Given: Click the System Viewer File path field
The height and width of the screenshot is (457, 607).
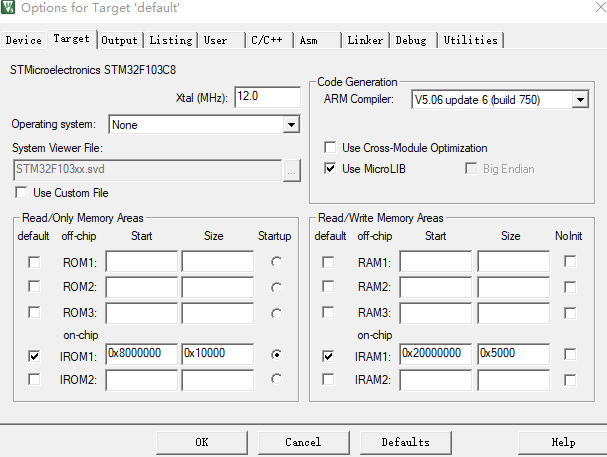Looking at the screenshot, I should (147, 170).
